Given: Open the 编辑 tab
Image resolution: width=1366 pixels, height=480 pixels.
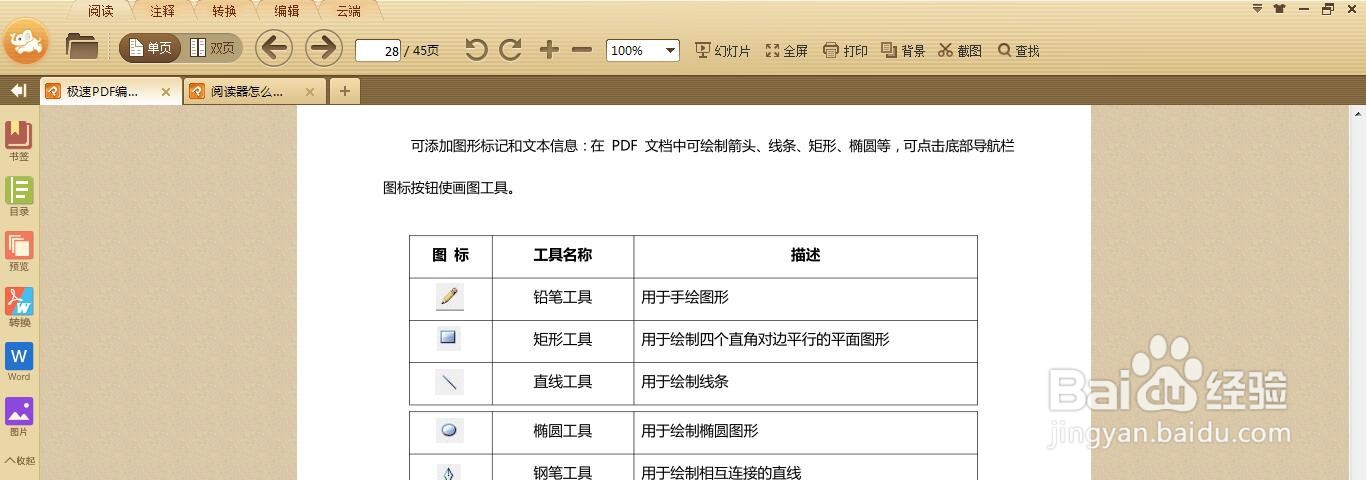Looking at the screenshot, I should pos(286,11).
